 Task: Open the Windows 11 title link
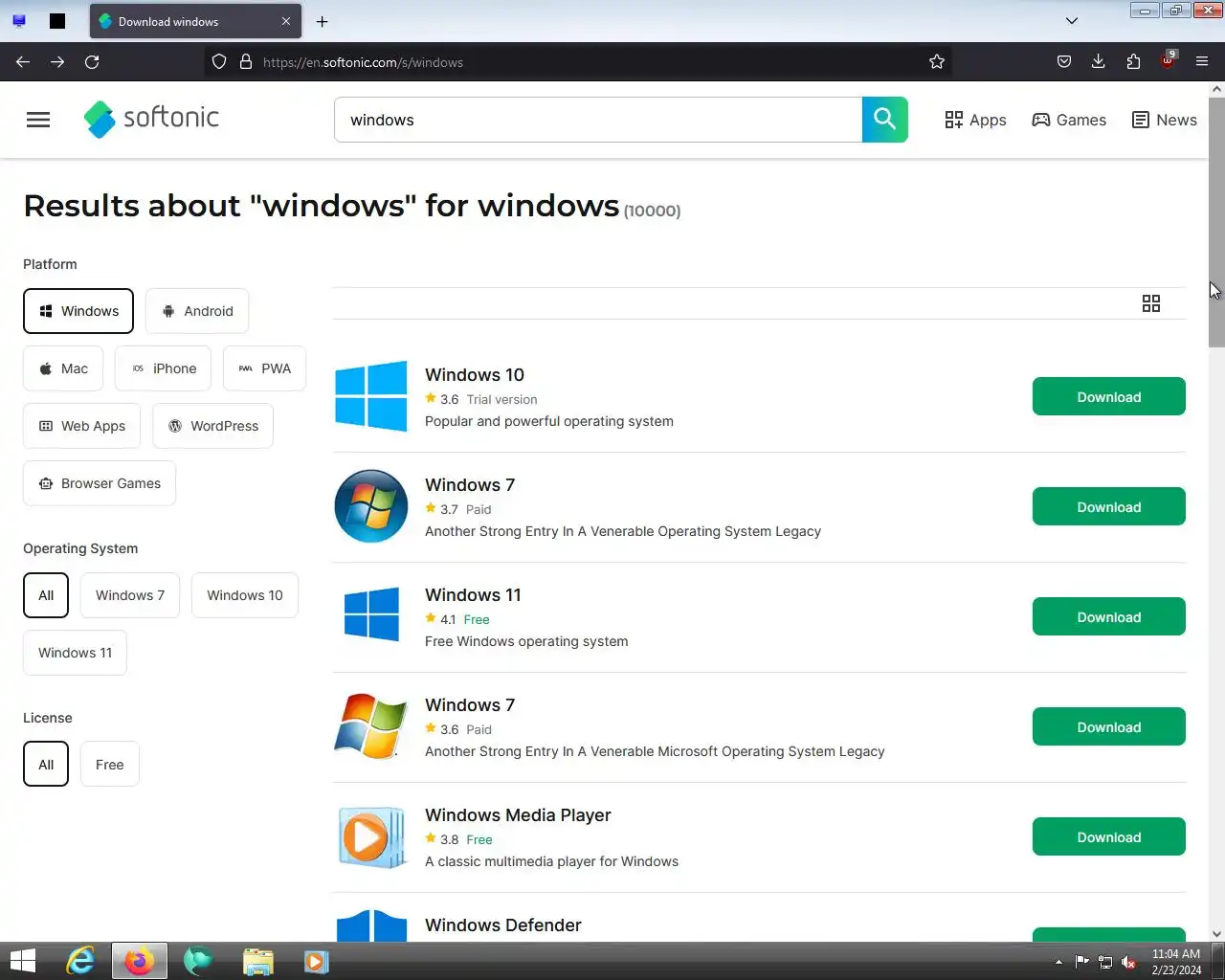point(473,595)
